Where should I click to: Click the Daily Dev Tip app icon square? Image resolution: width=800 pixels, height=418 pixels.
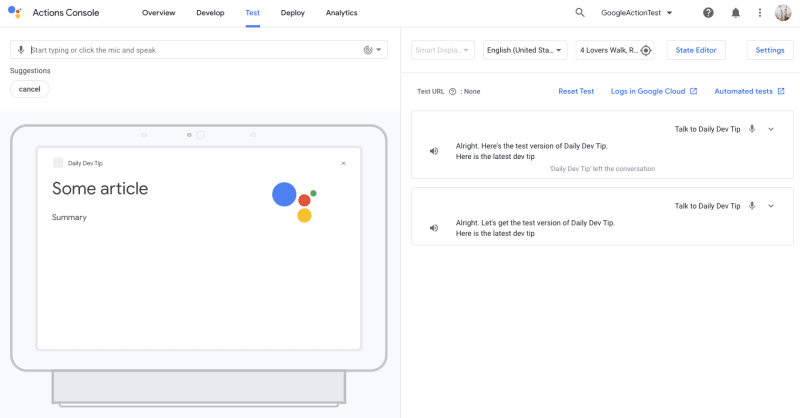(58, 163)
